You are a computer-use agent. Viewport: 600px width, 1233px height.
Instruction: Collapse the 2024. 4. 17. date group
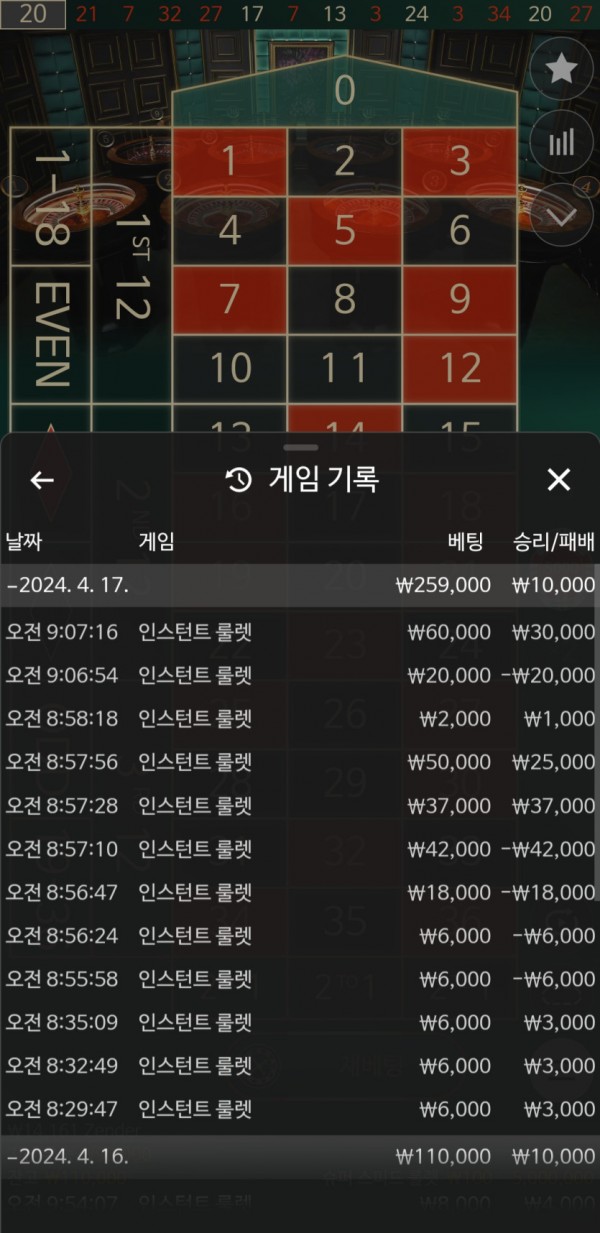tap(300, 585)
